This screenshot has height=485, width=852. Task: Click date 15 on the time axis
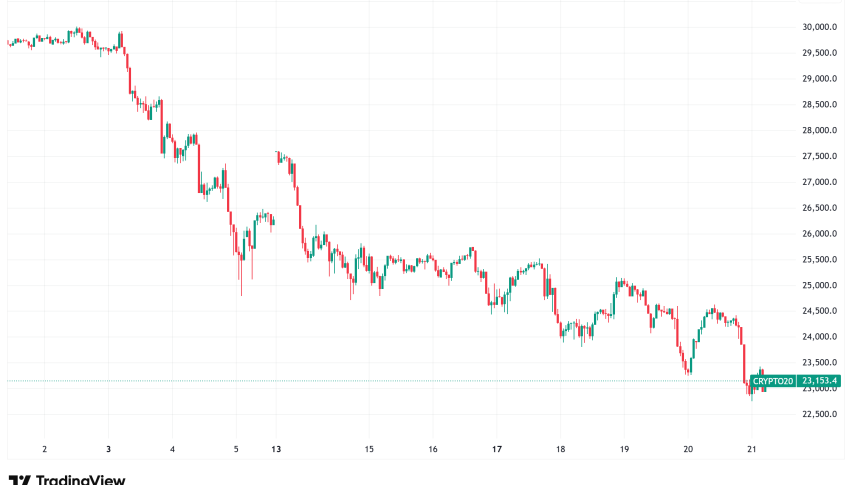point(369,450)
